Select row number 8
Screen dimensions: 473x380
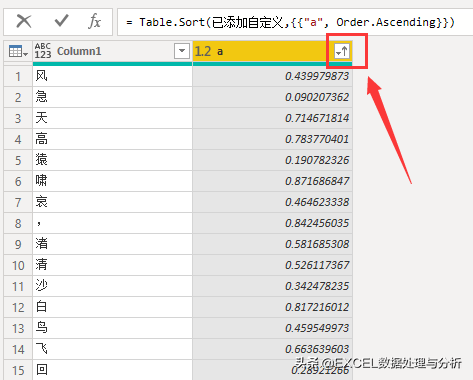click(18, 224)
